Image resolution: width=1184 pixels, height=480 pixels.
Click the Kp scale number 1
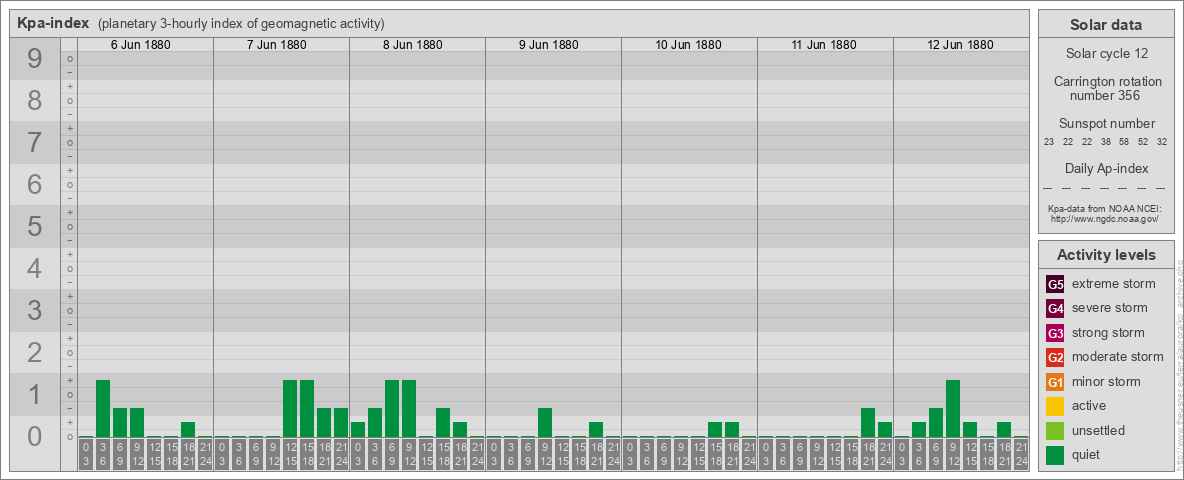(35, 394)
